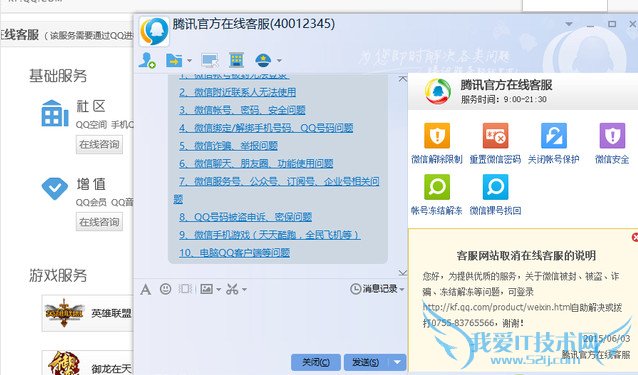Open link 4、微信绑定/解绑手机号码

pyautogui.click(x=266, y=128)
